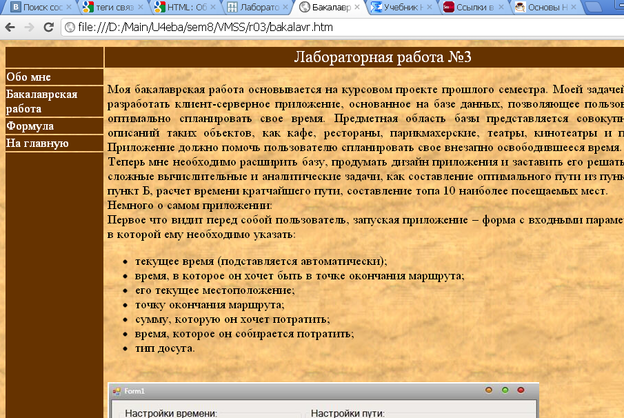This screenshot has width=624, height=418.
Task: Switch to the 'Ссылки в' tab
Action: 475,7
